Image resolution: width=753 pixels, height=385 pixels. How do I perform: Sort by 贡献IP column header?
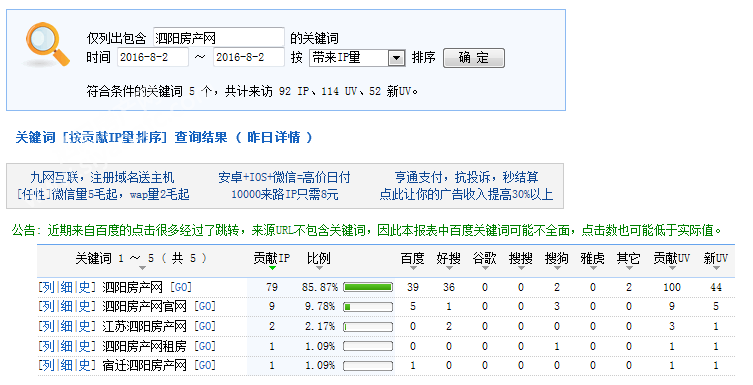click(272, 260)
